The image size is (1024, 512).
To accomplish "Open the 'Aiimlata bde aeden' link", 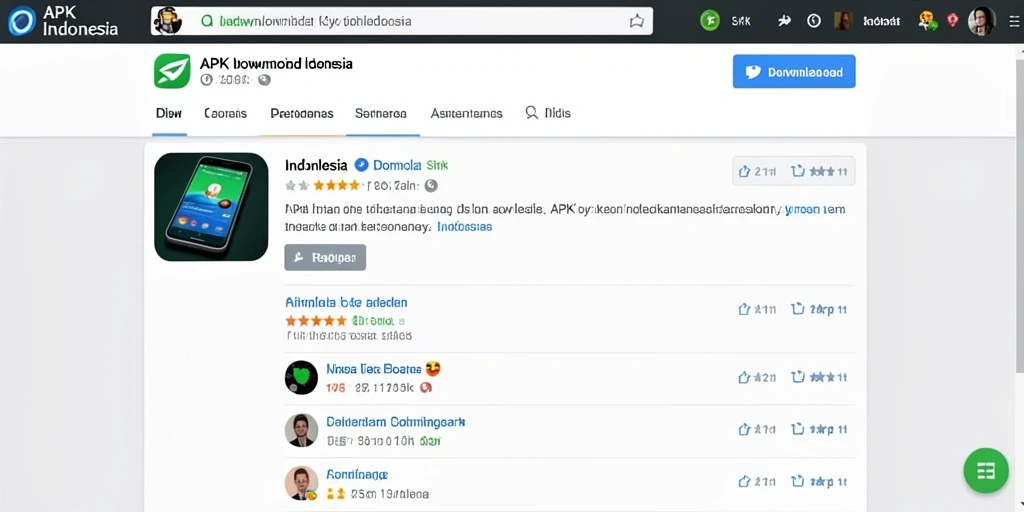I will point(346,302).
